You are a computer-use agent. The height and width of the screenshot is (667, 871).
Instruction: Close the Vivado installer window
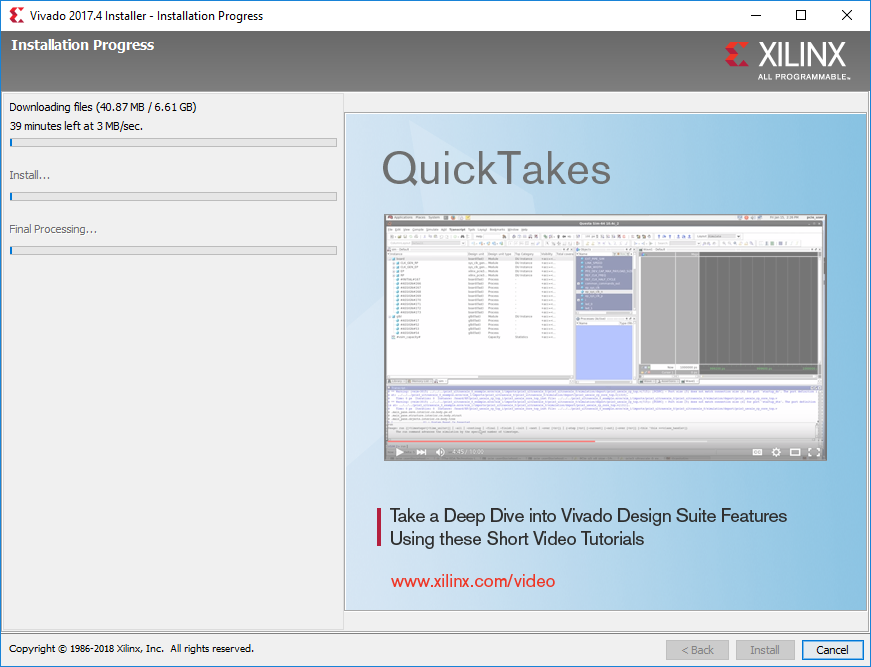click(x=847, y=16)
